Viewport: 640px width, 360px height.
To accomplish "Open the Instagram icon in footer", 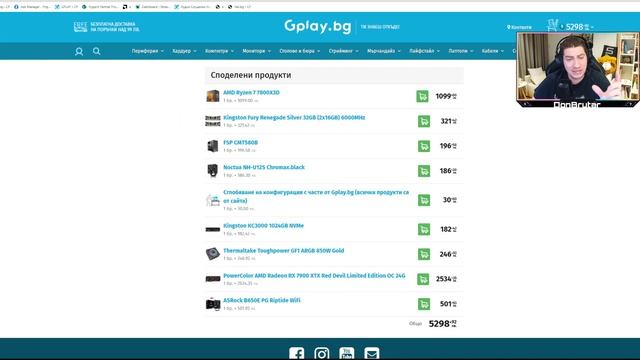I will (322, 353).
